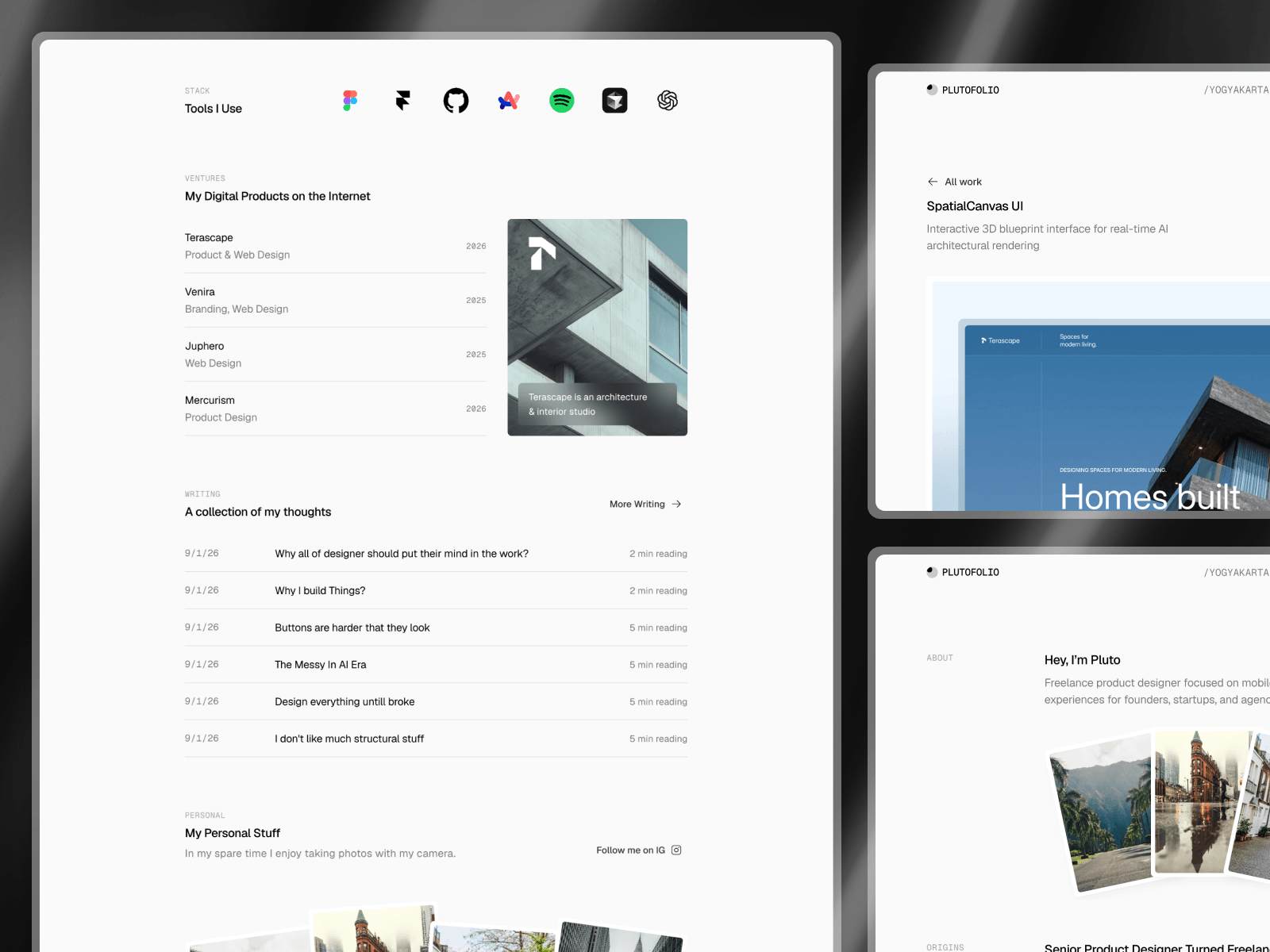Click the black cube app icon

[x=614, y=101]
